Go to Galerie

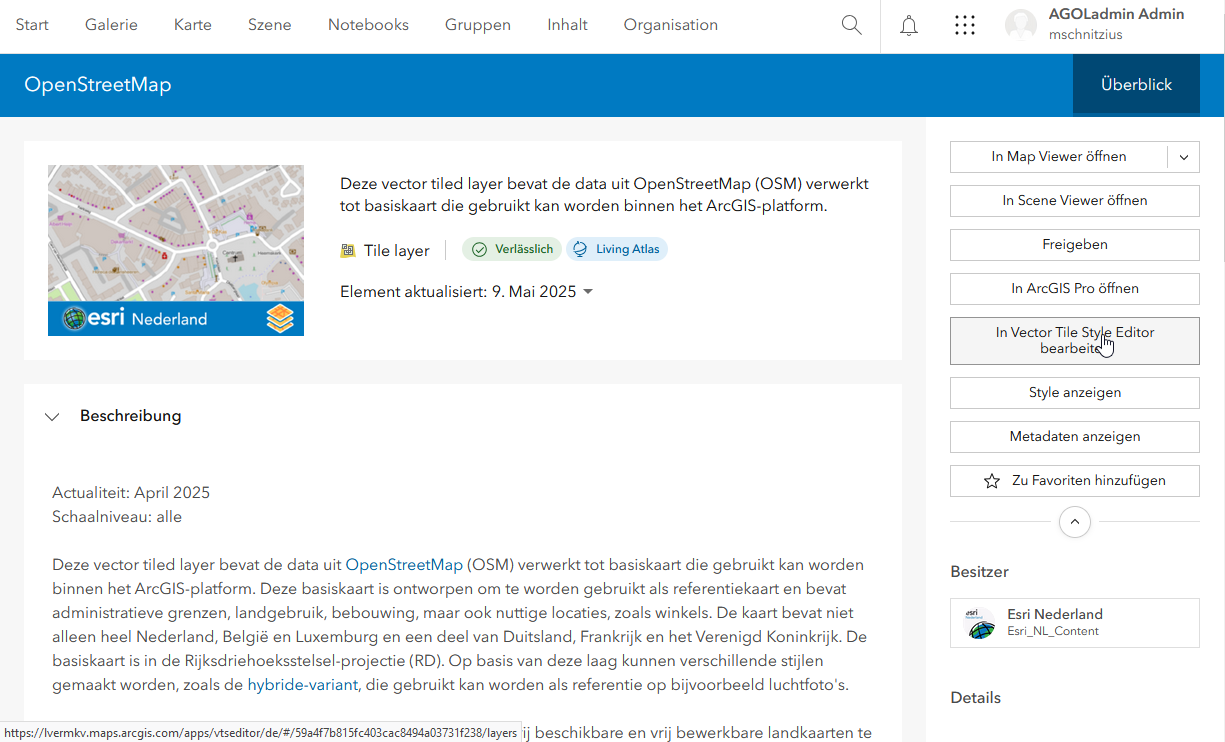(112, 25)
